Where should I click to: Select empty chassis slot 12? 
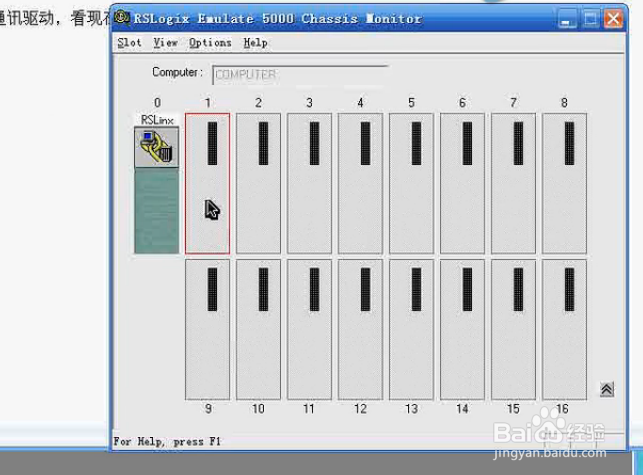360,329
